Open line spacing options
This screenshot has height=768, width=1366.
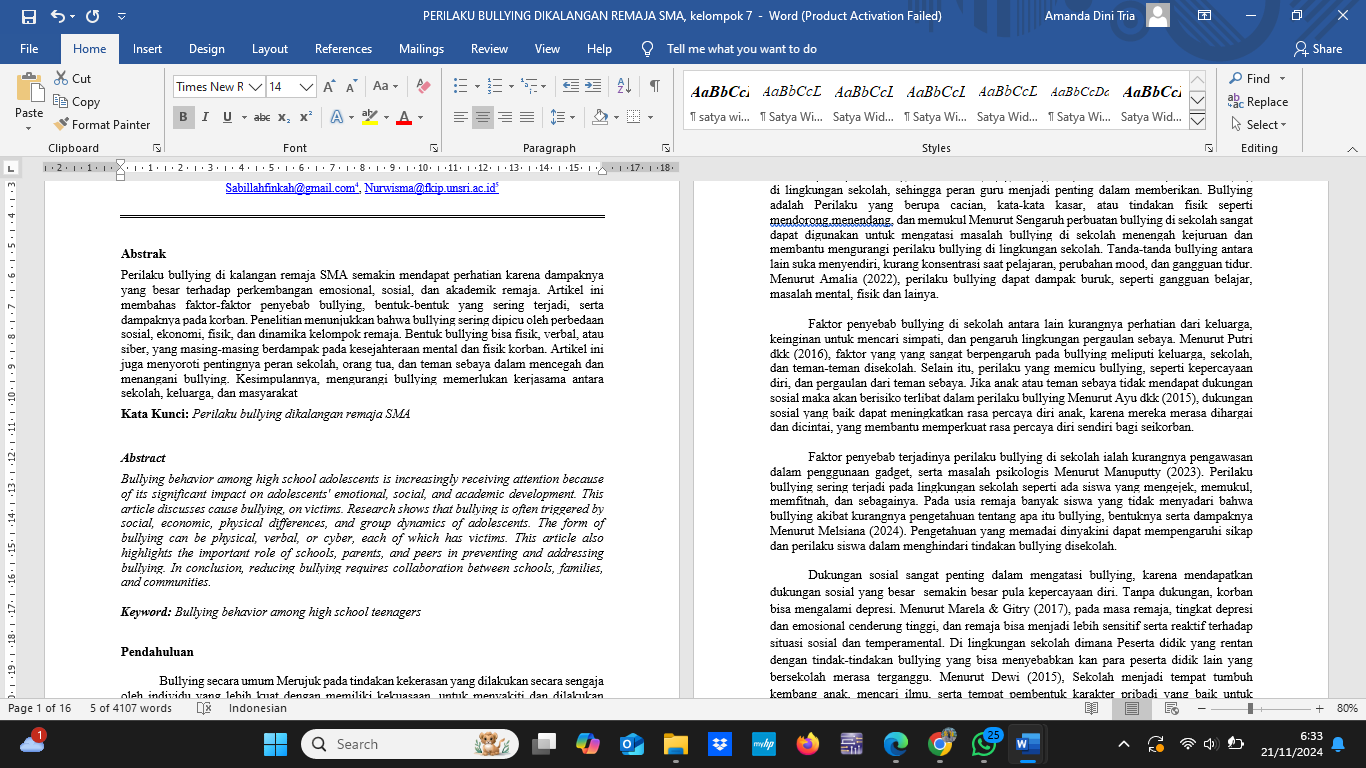[x=565, y=117]
